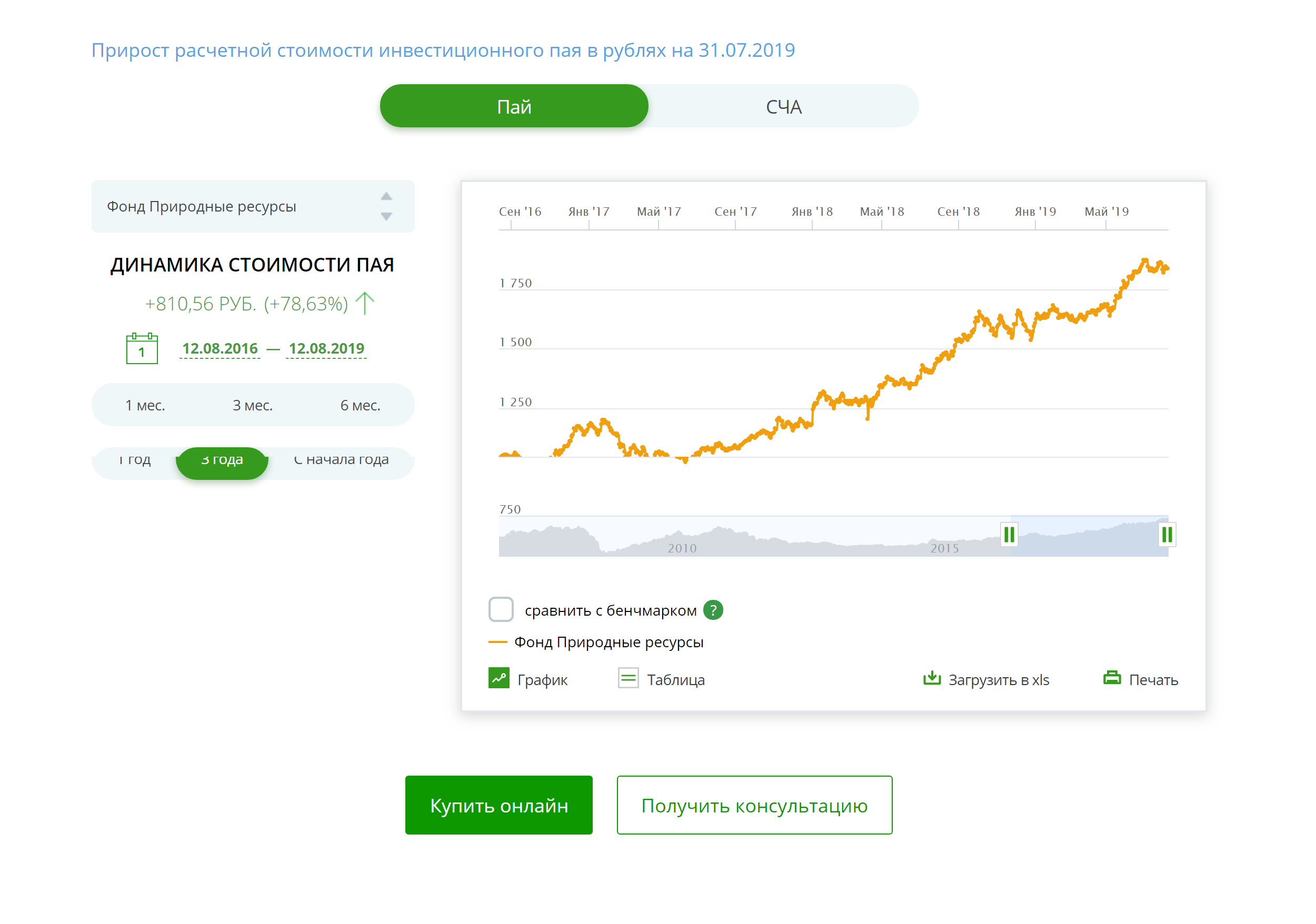
Task: Click the Таблица table icon
Action: tap(628, 678)
